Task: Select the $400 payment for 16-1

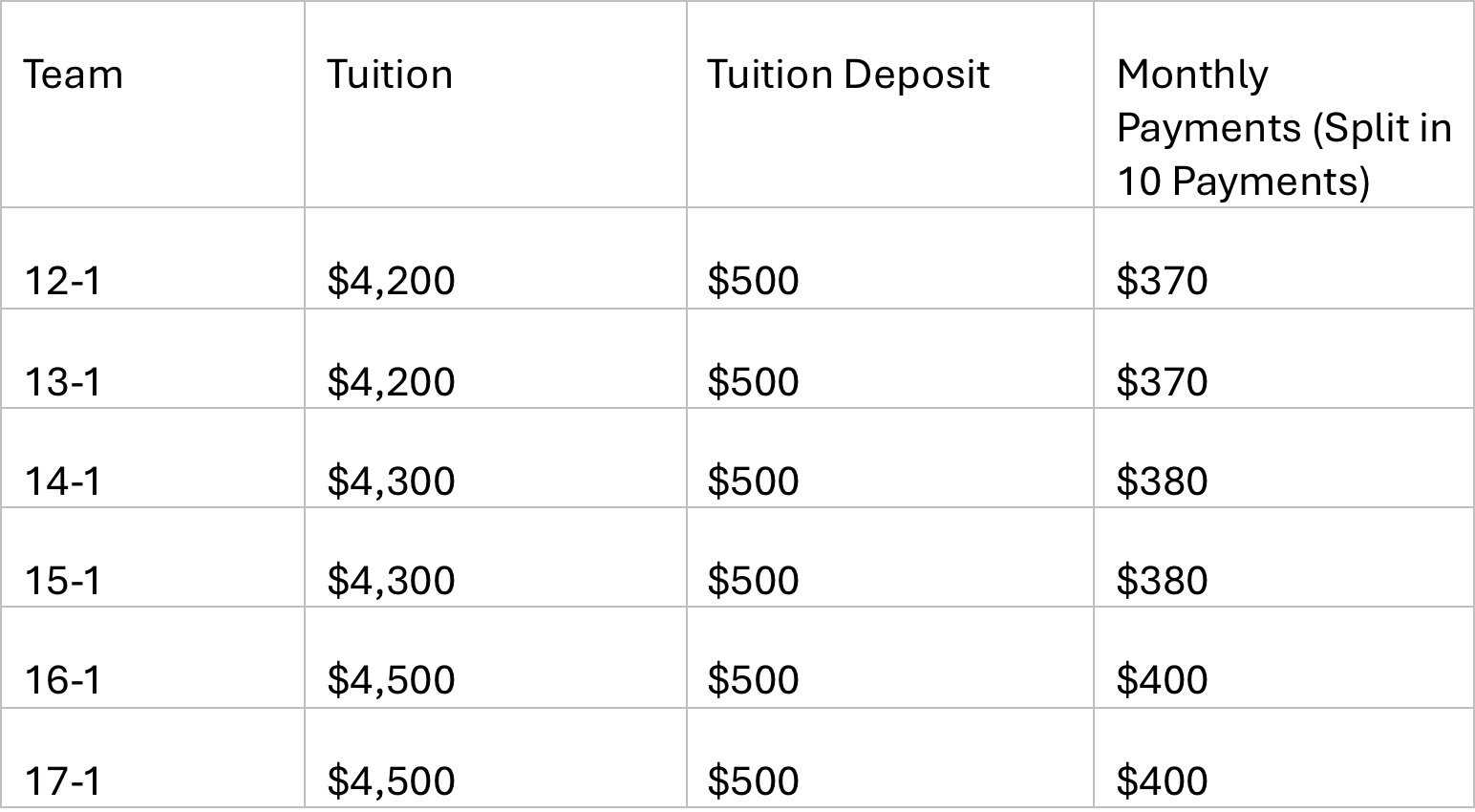Action: (x=1162, y=680)
